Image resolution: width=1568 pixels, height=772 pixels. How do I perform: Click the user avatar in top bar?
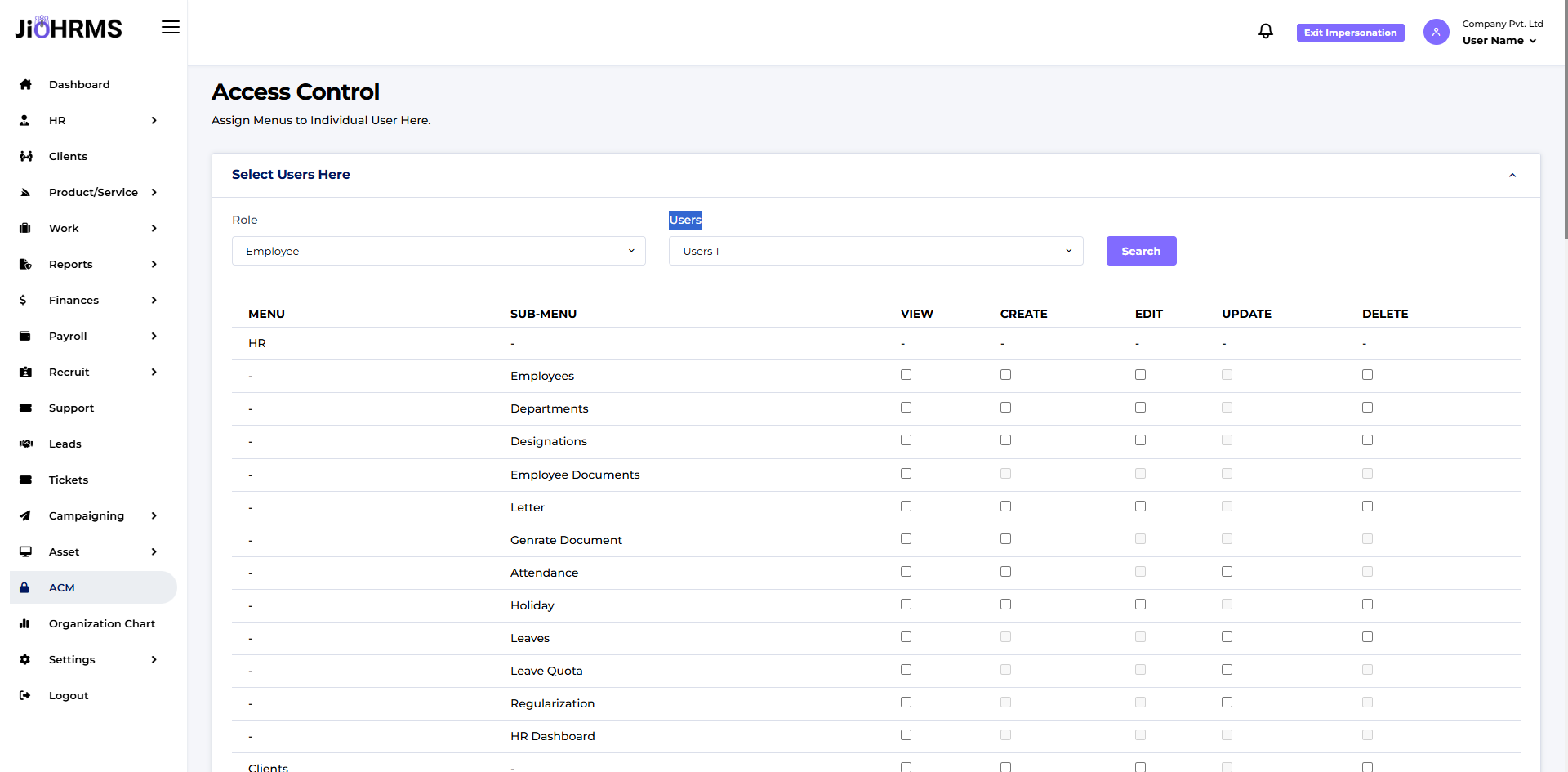tap(1436, 32)
